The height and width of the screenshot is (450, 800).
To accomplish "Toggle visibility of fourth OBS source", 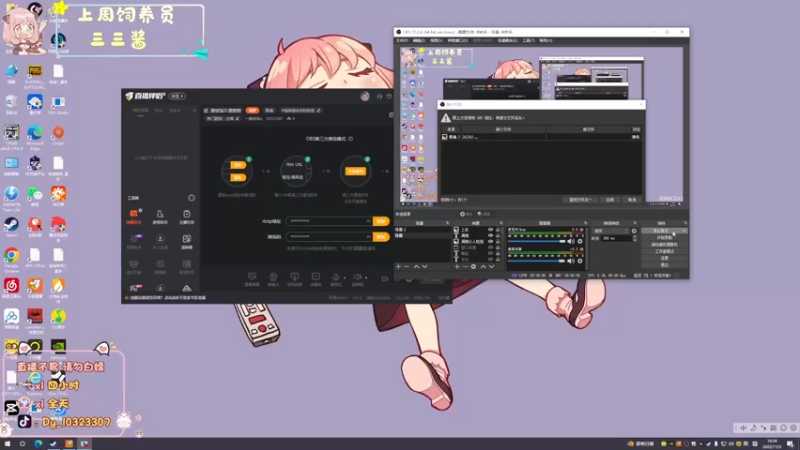I will pyautogui.click(x=490, y=247).
